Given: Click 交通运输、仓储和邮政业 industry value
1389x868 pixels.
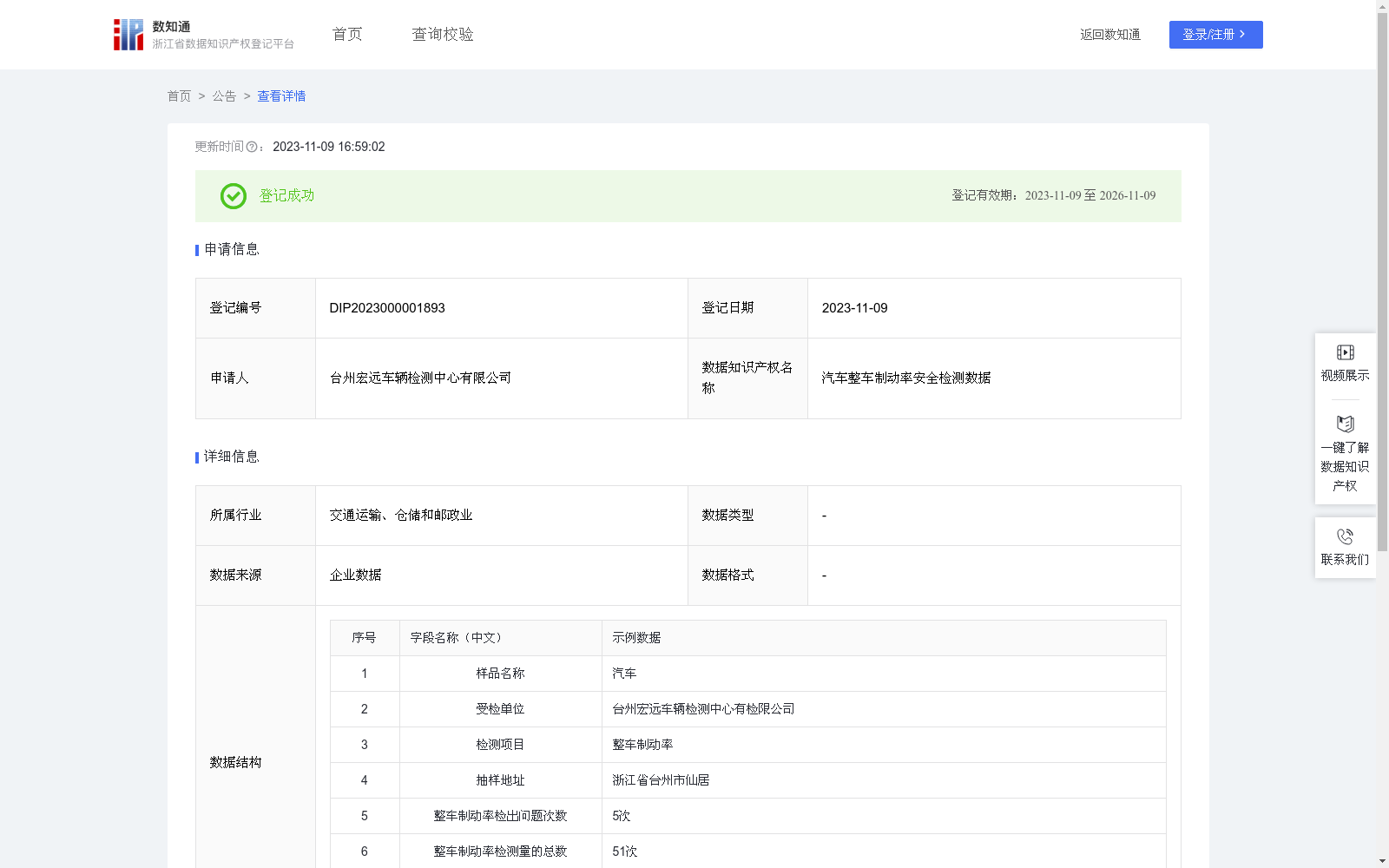Looking at the screenshot, I should point(401,516).
